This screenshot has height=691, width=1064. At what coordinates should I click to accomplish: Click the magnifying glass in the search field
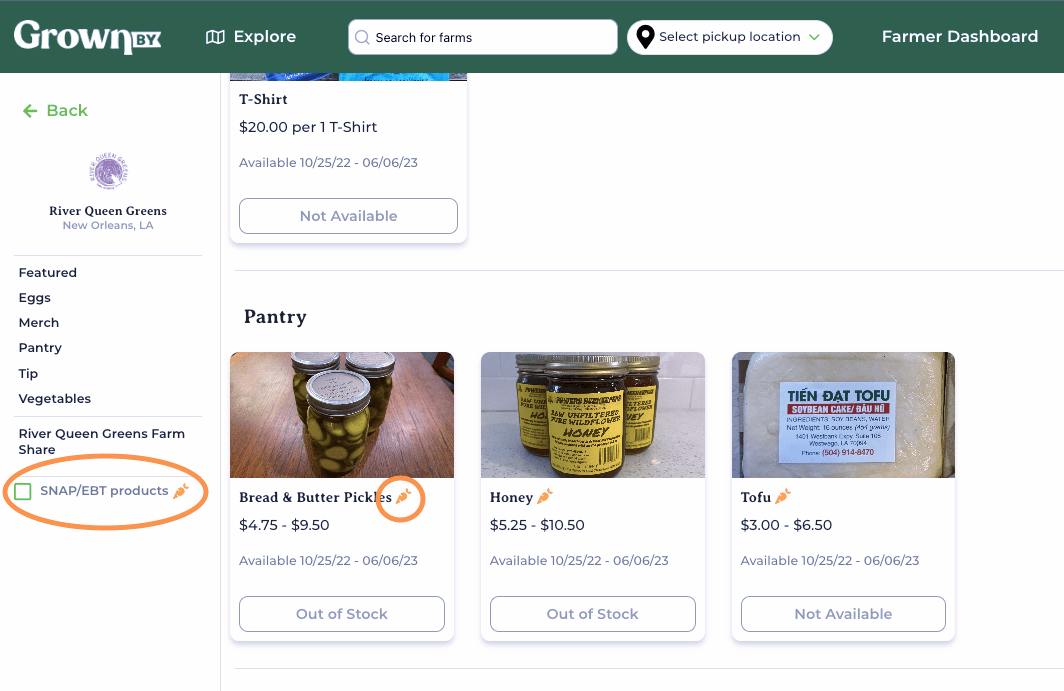click(362, 36)
